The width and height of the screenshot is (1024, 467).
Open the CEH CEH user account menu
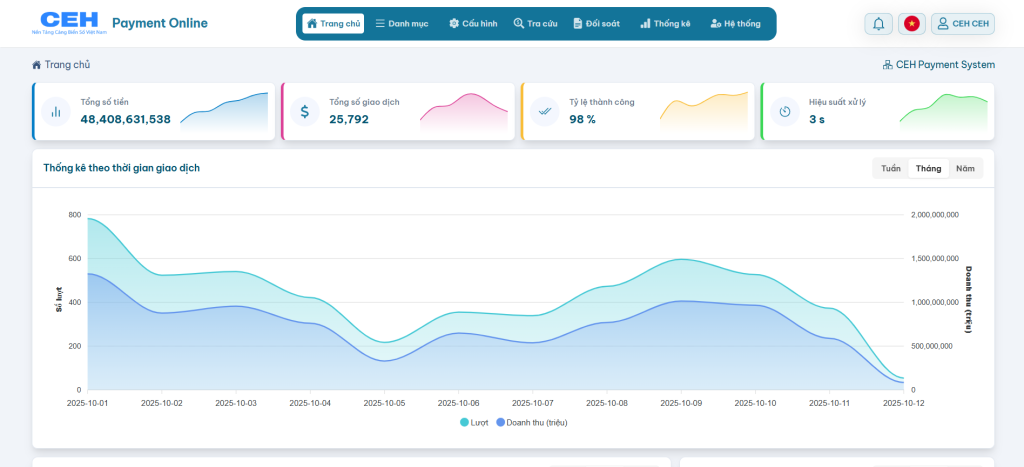tap(962, 24)
